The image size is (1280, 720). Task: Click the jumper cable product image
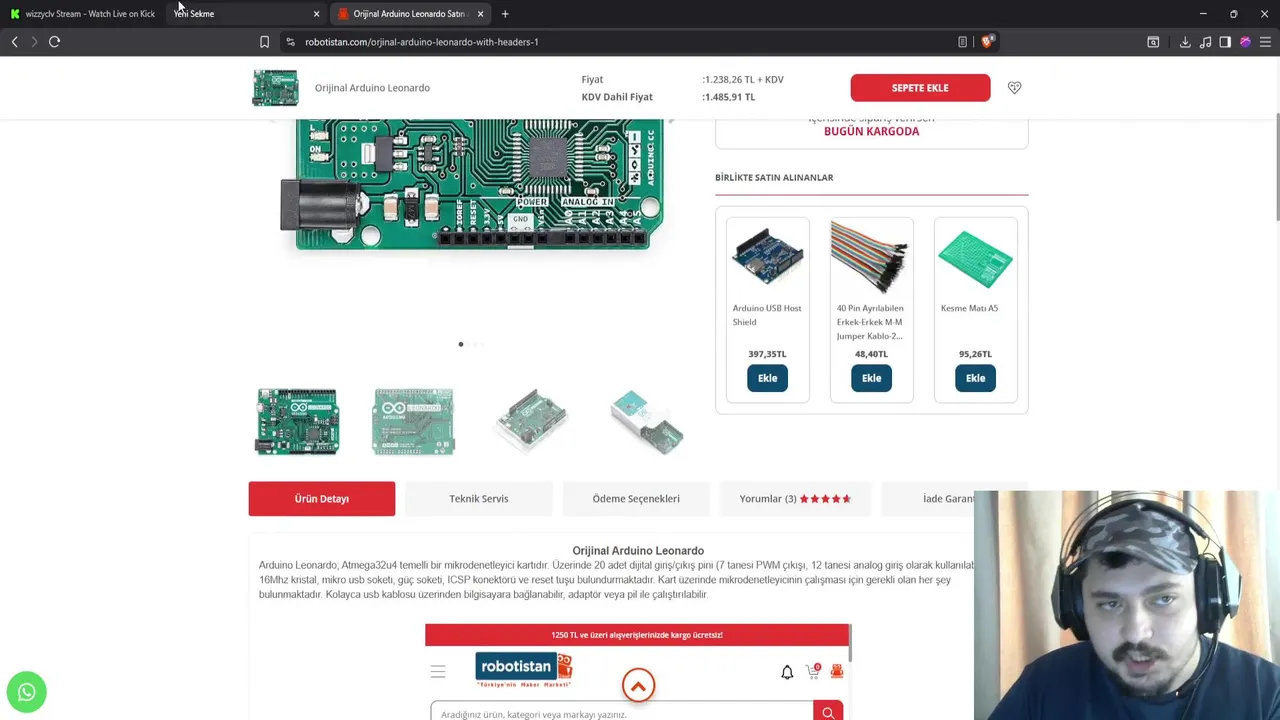click(x=870, y=257)
